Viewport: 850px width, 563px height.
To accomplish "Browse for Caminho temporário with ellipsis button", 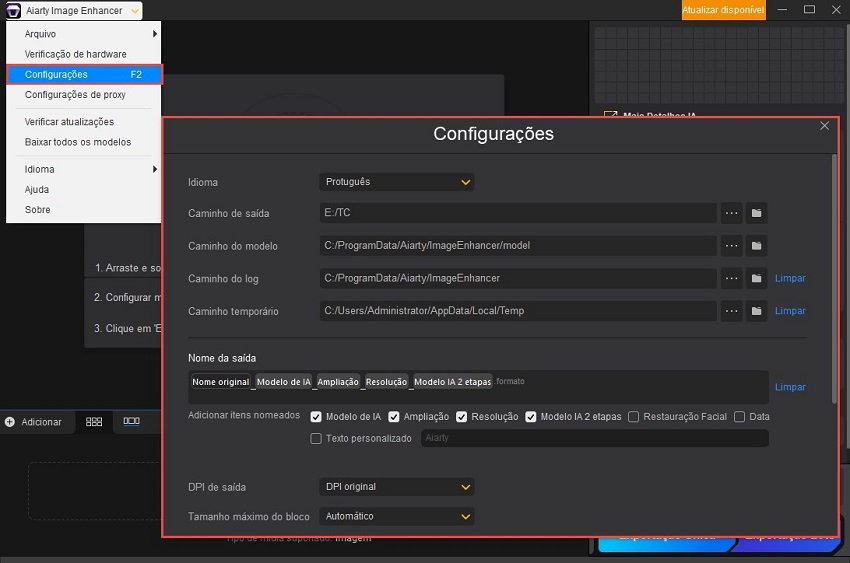I will [731, 310].
